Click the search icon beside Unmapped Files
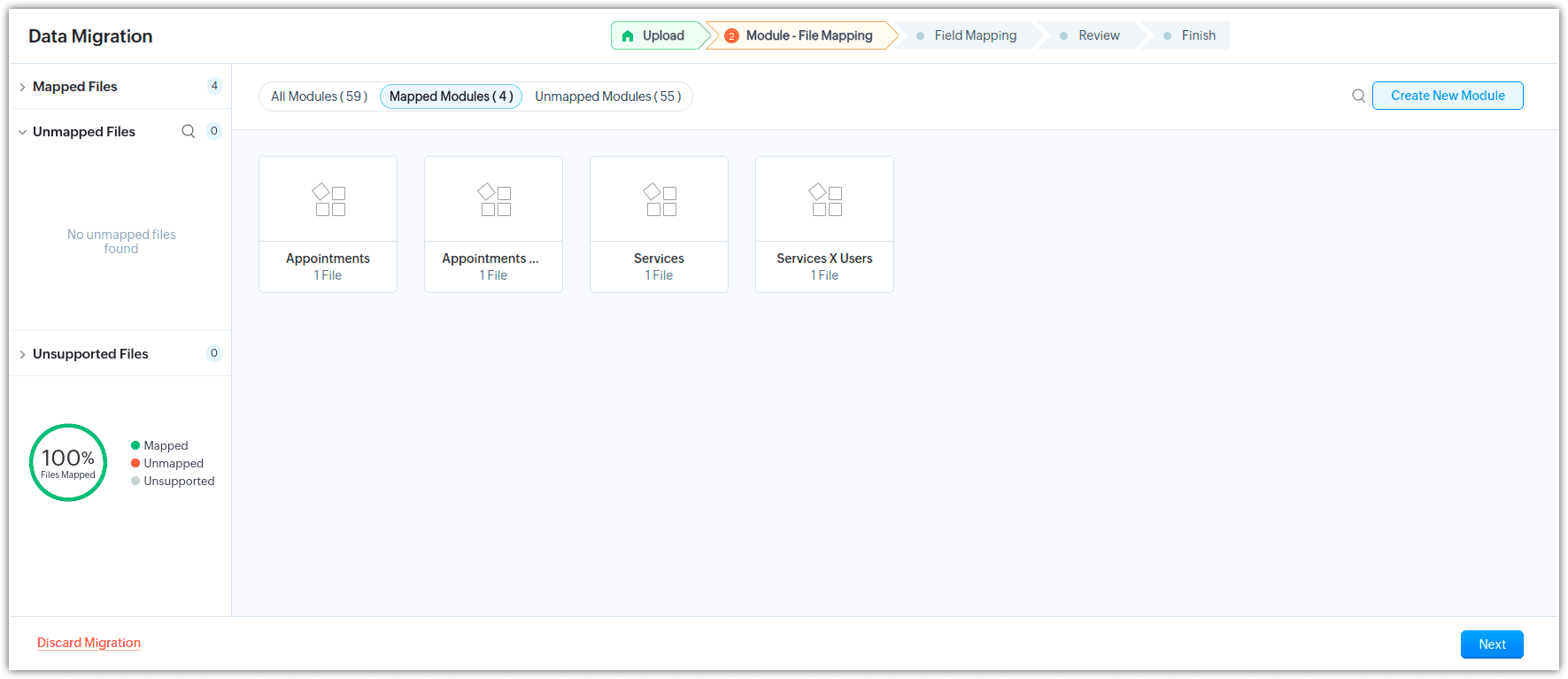This screenshot has height=679, width=1568. click(x=188, y=132)
